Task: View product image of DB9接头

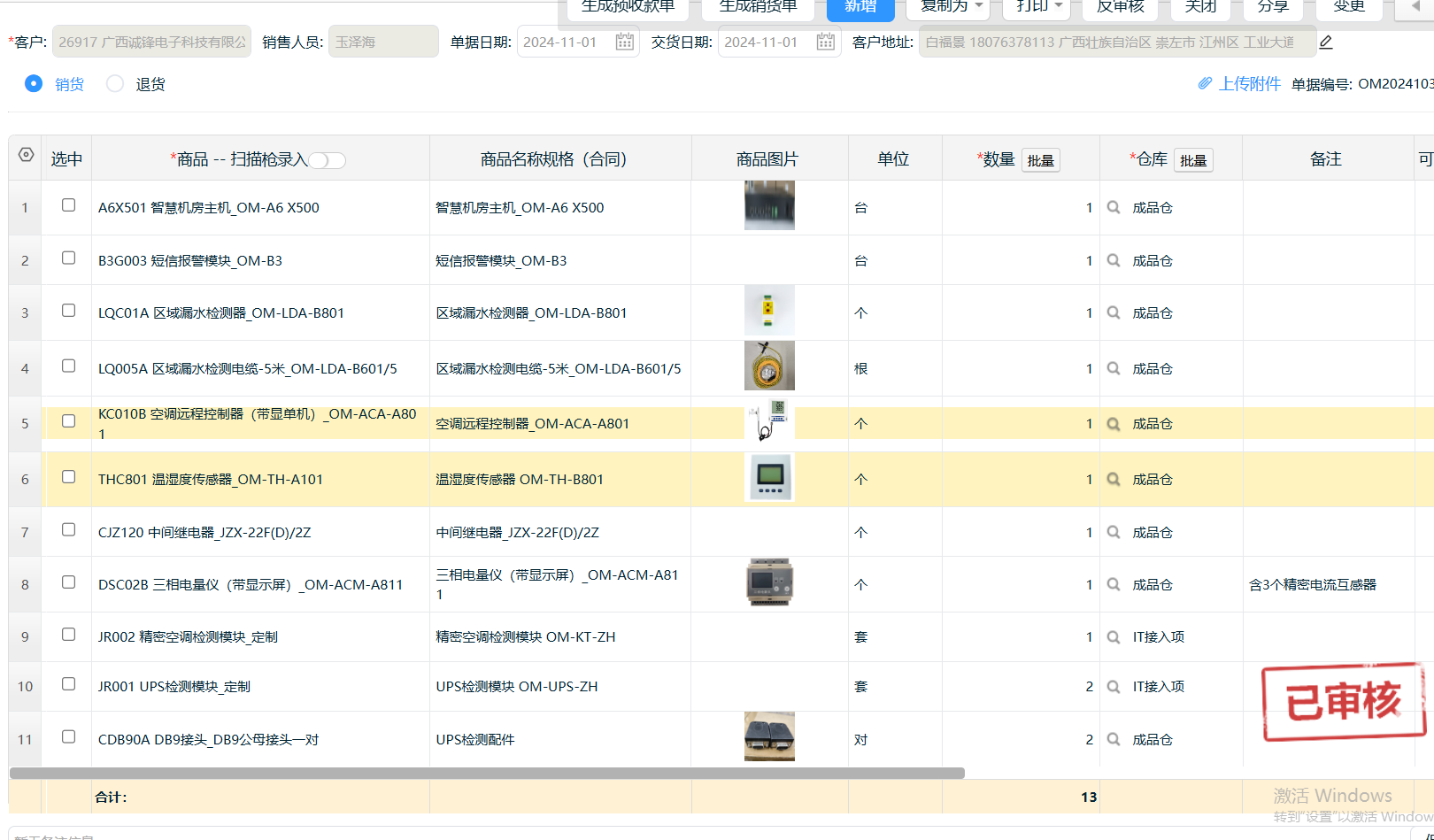Action: click(x=769, y=736)
